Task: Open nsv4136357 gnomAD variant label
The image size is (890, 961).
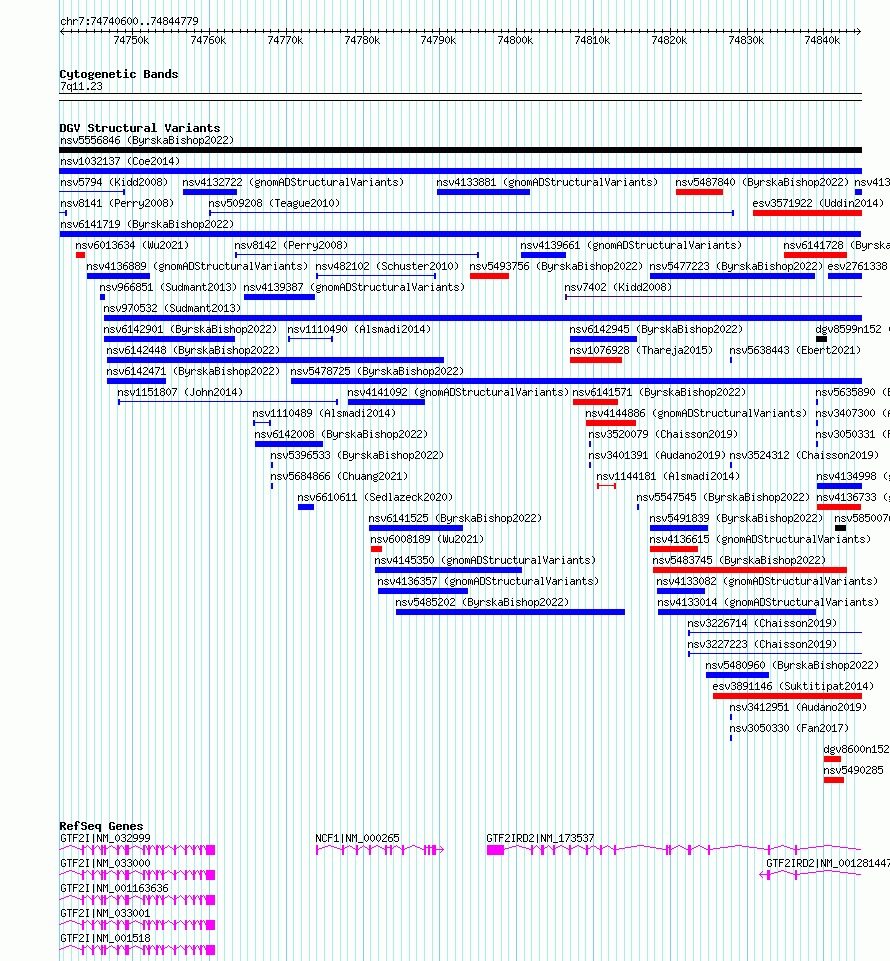Action: (x=489, y=581)
